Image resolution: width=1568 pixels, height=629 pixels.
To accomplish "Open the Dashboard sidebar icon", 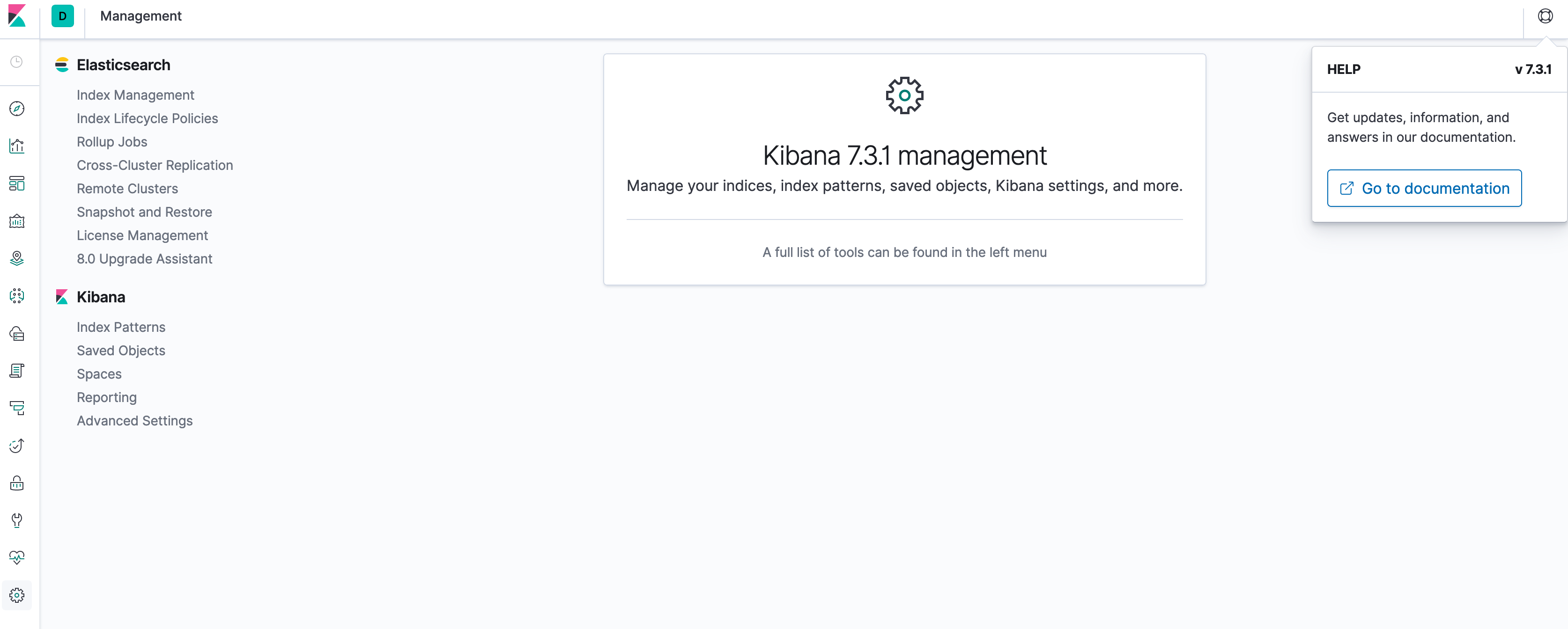I will (17, 183).
